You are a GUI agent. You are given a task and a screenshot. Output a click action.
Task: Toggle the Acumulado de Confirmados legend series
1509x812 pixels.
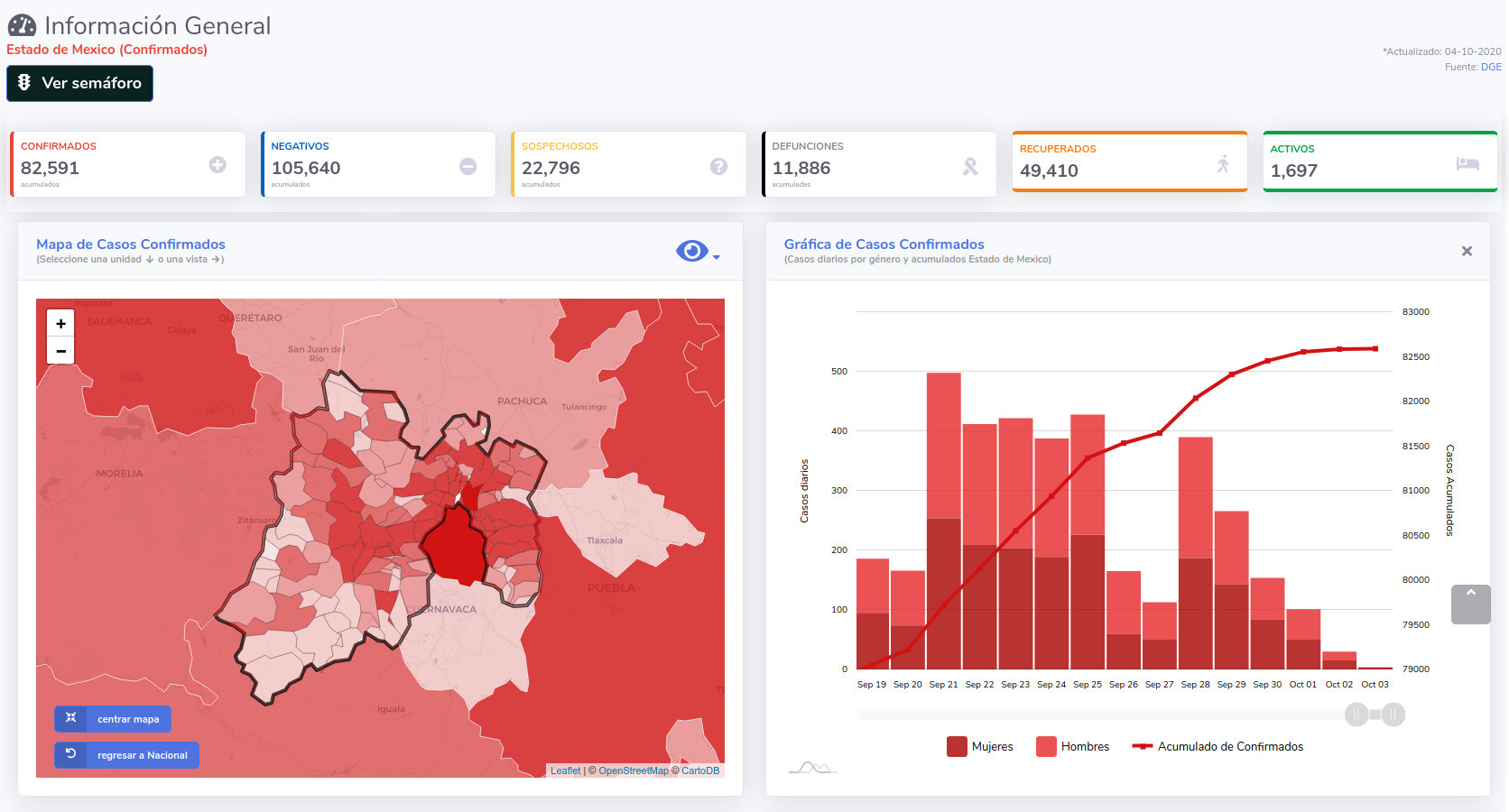[x=1217, y=746]
